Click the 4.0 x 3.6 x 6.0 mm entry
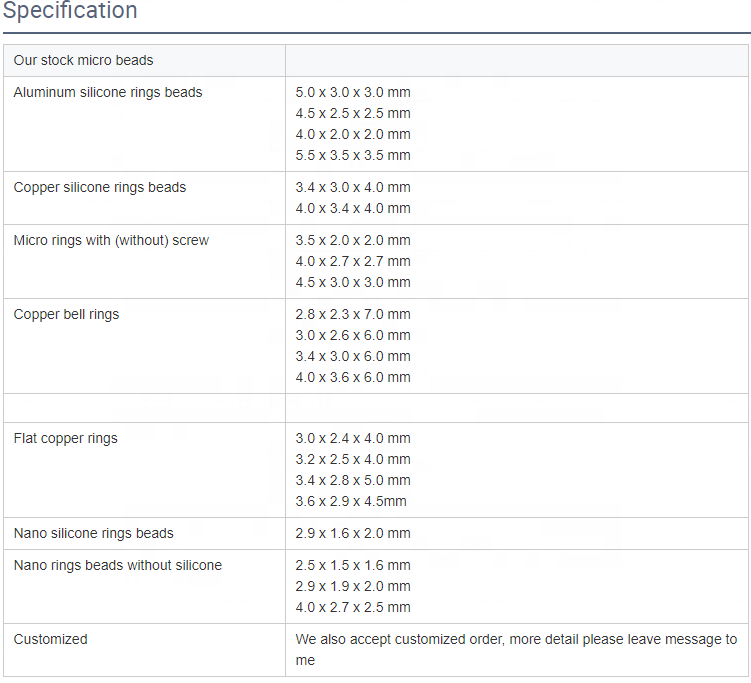Screen dimensions: 751x683 (x=353, y=377)
